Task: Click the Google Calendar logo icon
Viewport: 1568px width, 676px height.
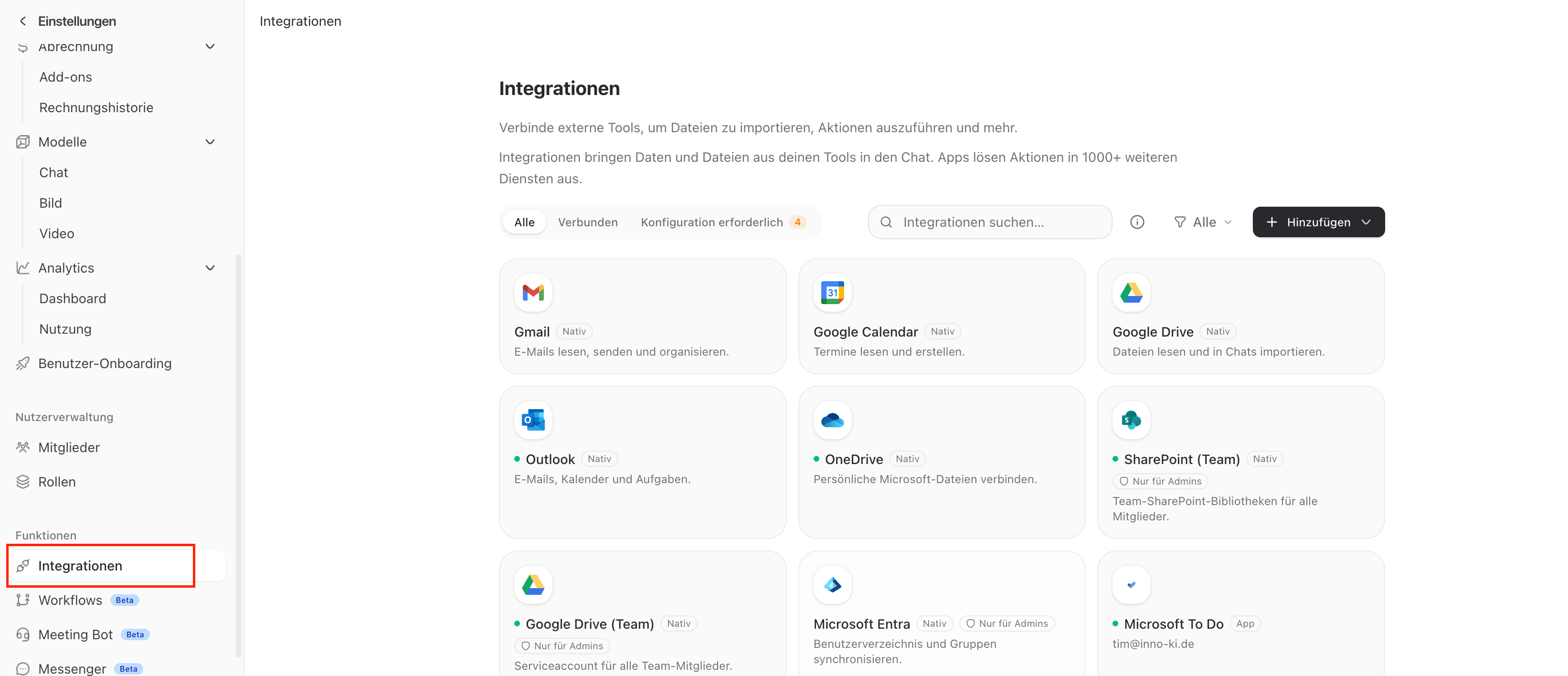Action: pos(832,293)
